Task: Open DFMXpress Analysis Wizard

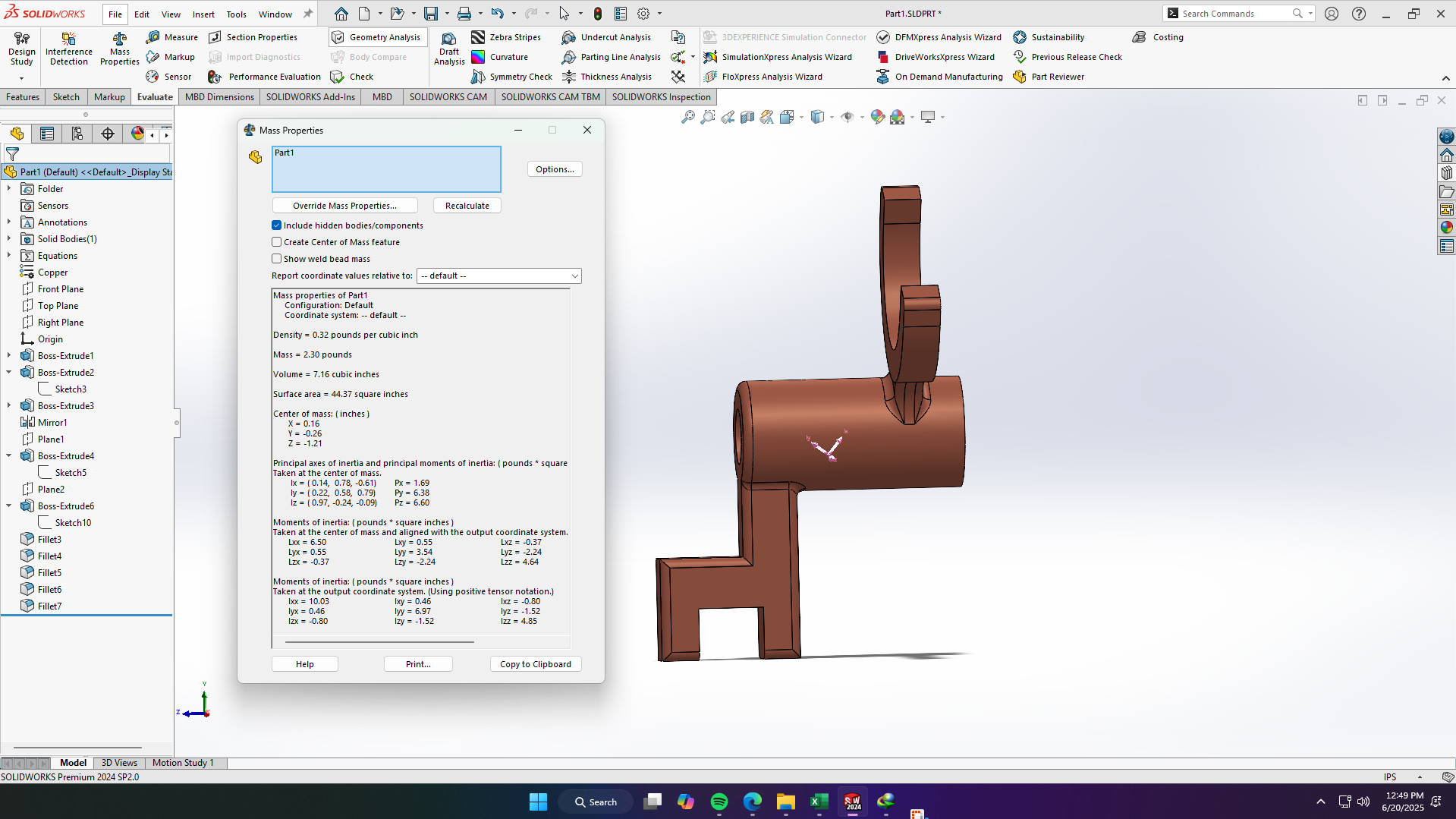Action: [x=939, y=37]
